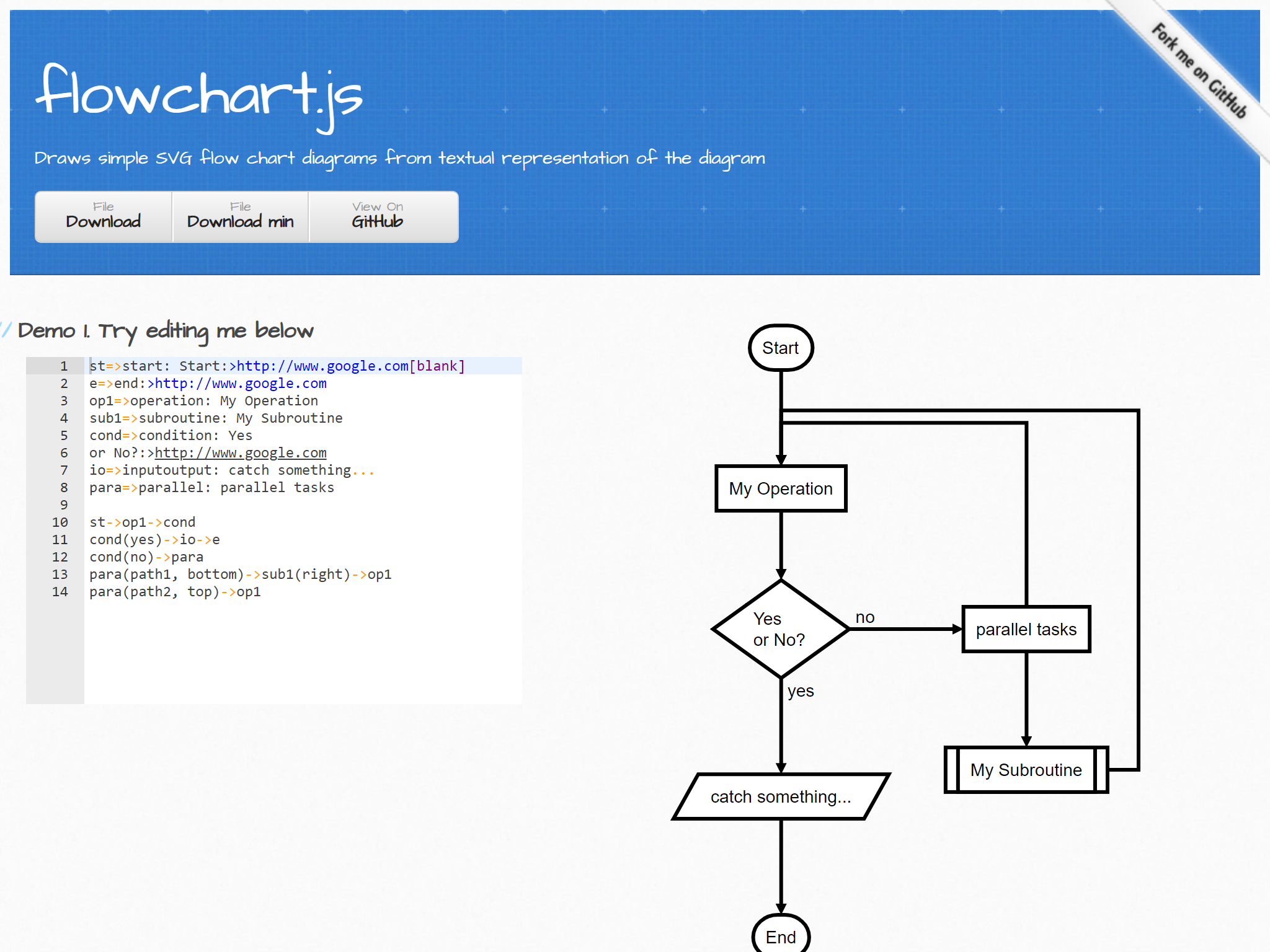The height and width of the screenshot is (952, 1270).
Task: Click code line op1=>operation: My Operation
Action: click(203, 400)
